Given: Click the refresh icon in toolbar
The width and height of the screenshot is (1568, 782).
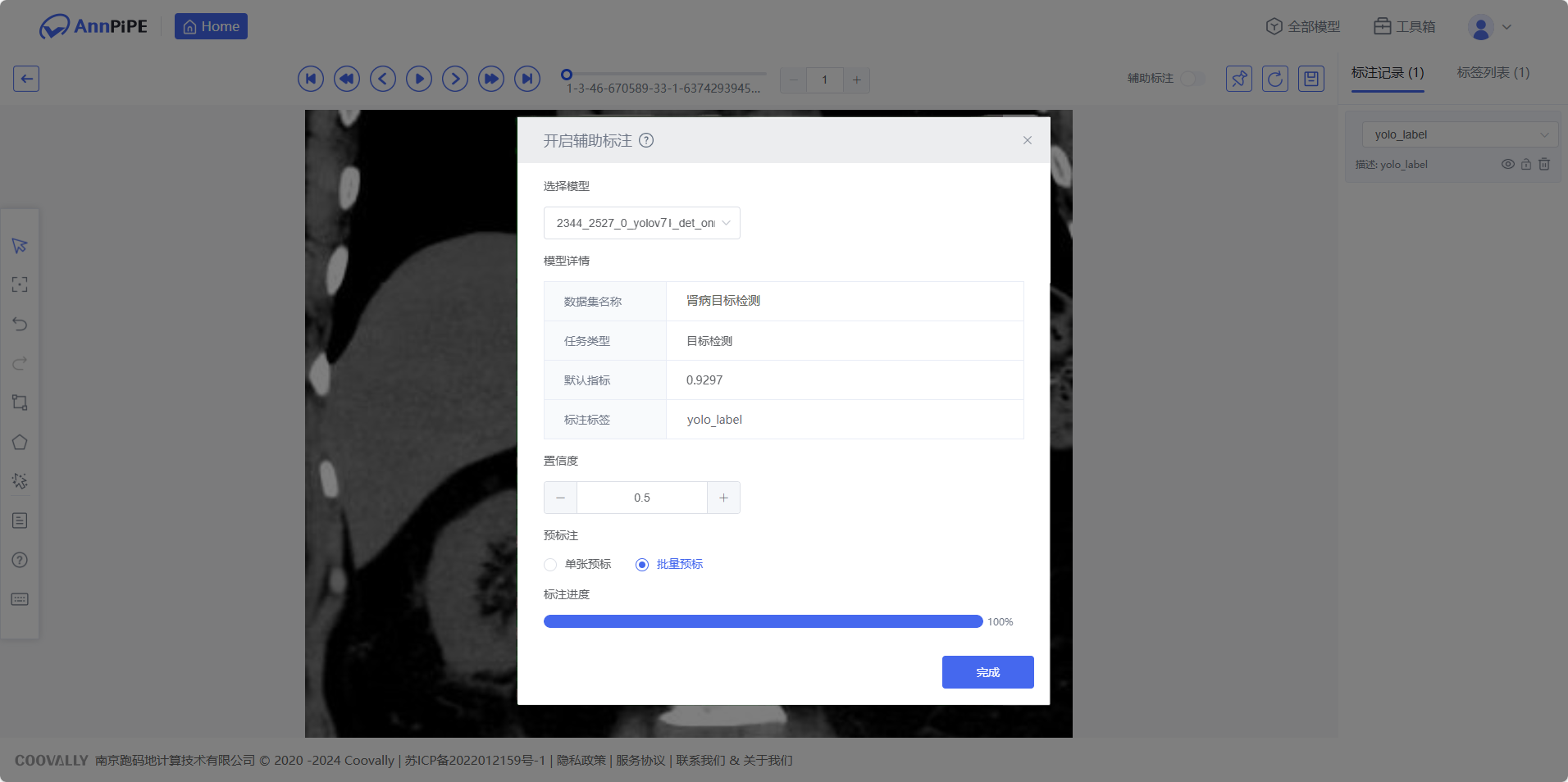Looking at the screenshot, I should coord(1275,79).
